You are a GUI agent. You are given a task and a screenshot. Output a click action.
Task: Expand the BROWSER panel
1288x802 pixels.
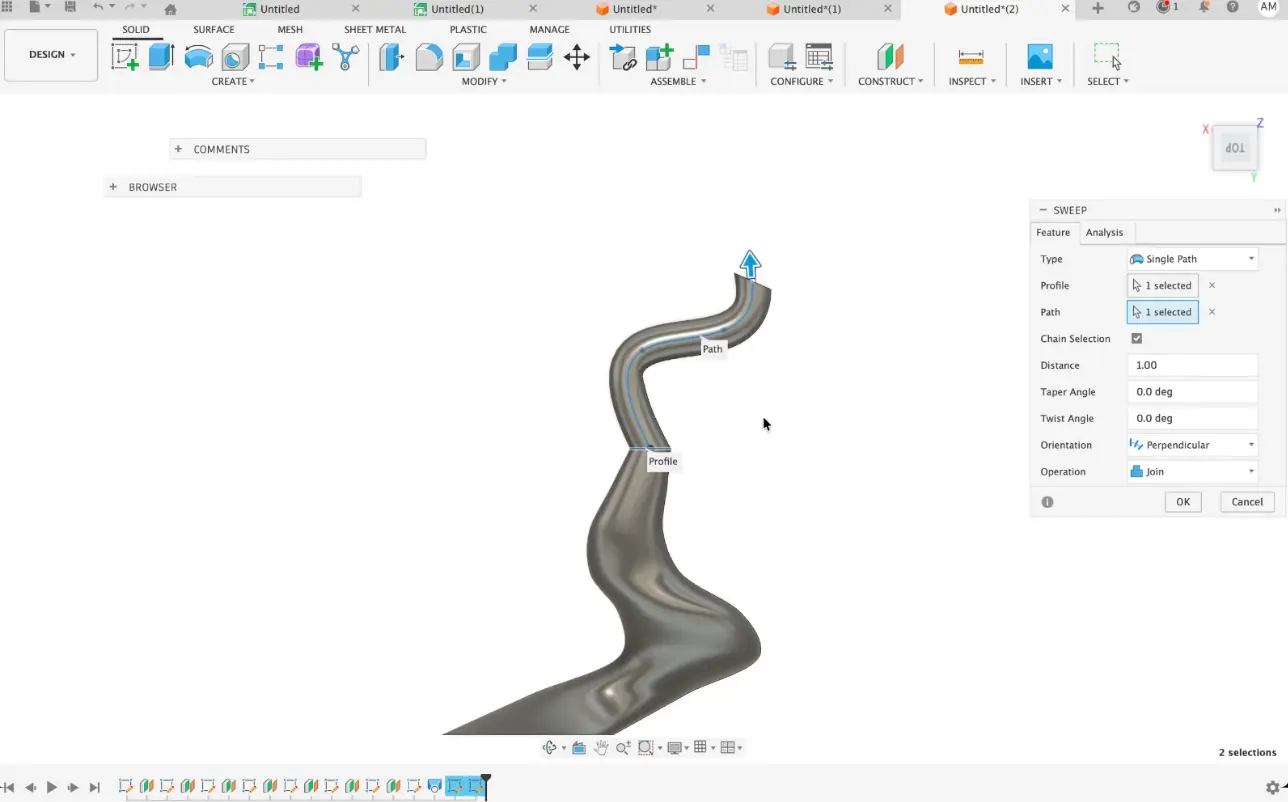[x=112, y=186]
